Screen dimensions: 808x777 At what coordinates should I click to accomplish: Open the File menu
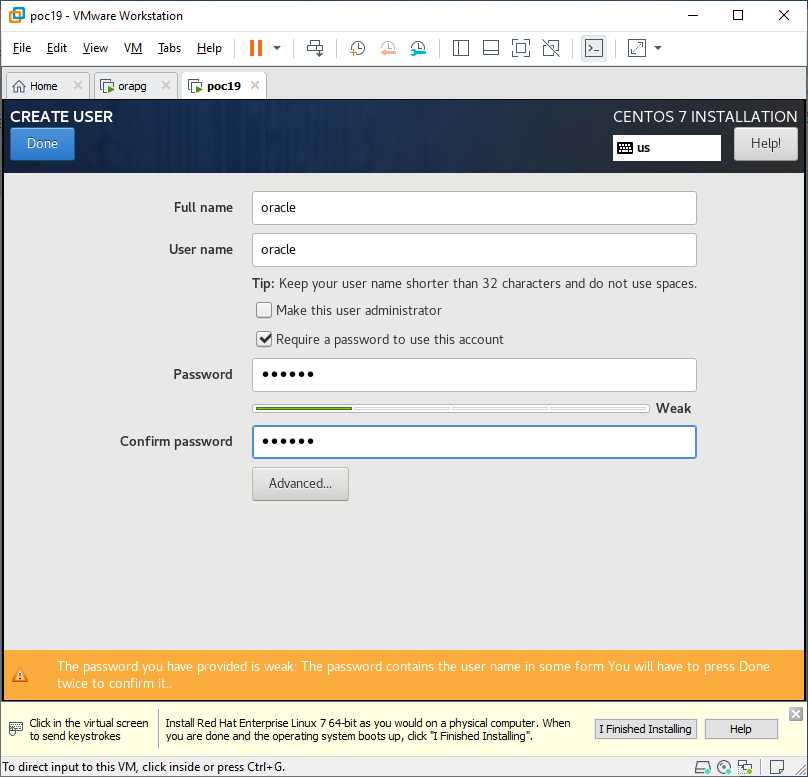click(x=22, y=48)
